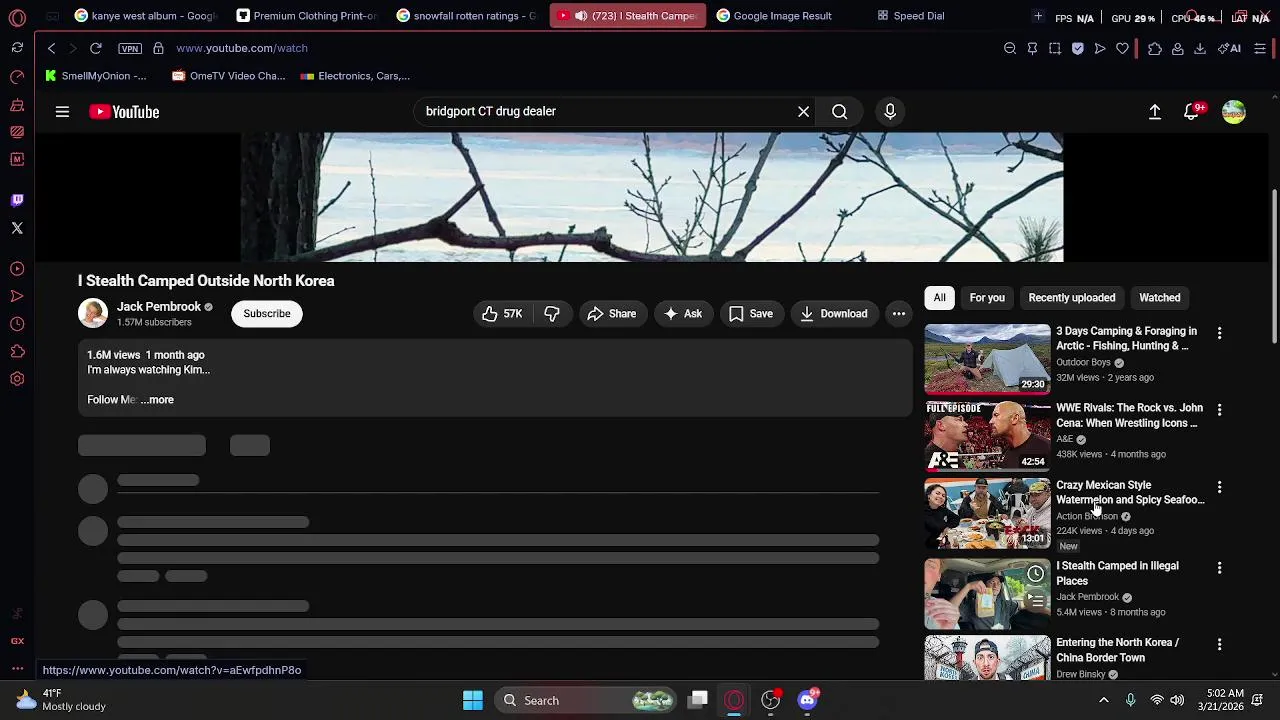1280x720 pixels.
Task: Reload the page
Action: pos(96,48)
